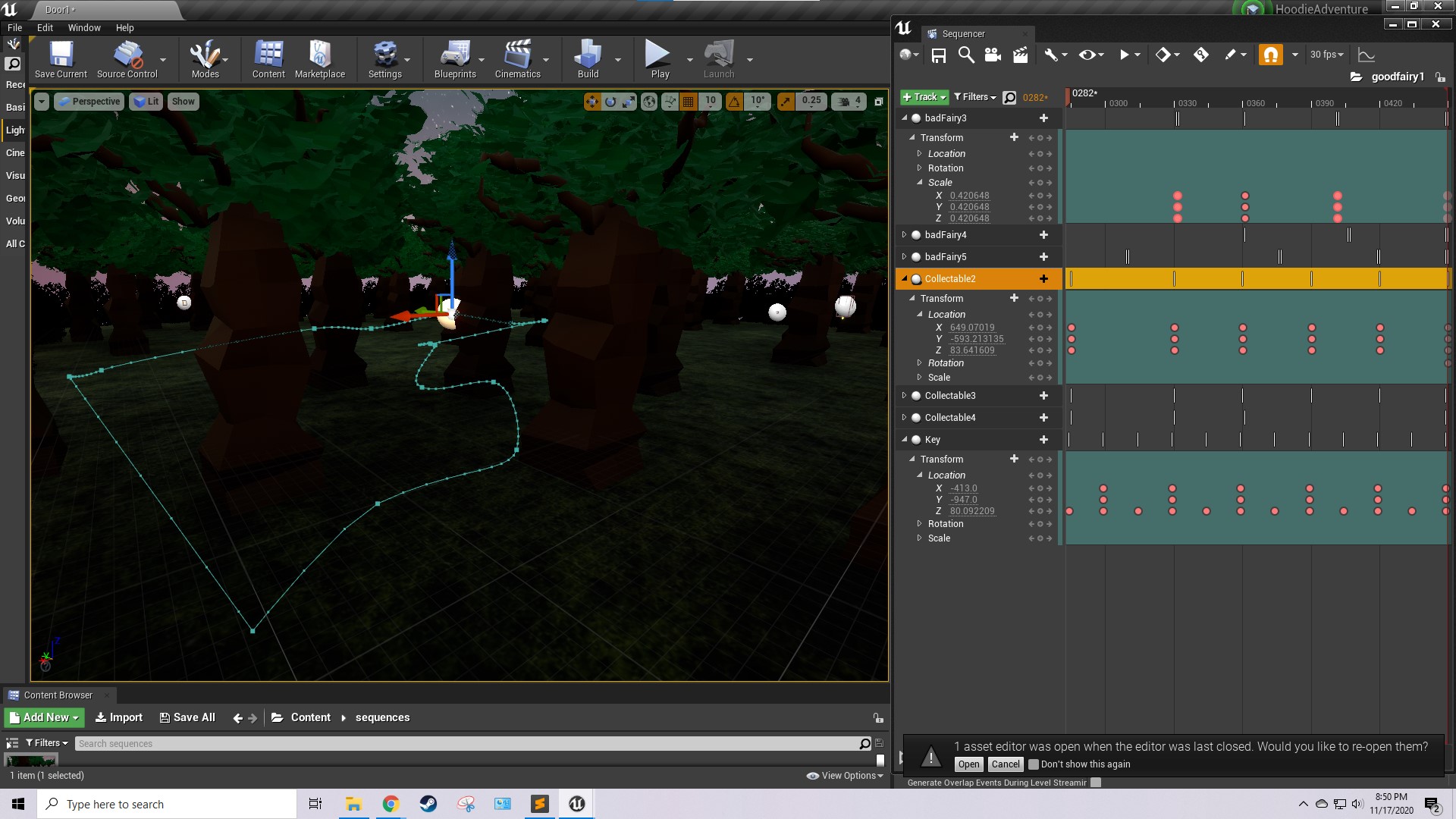Check the Don't show this again box

pos(1033,764)
